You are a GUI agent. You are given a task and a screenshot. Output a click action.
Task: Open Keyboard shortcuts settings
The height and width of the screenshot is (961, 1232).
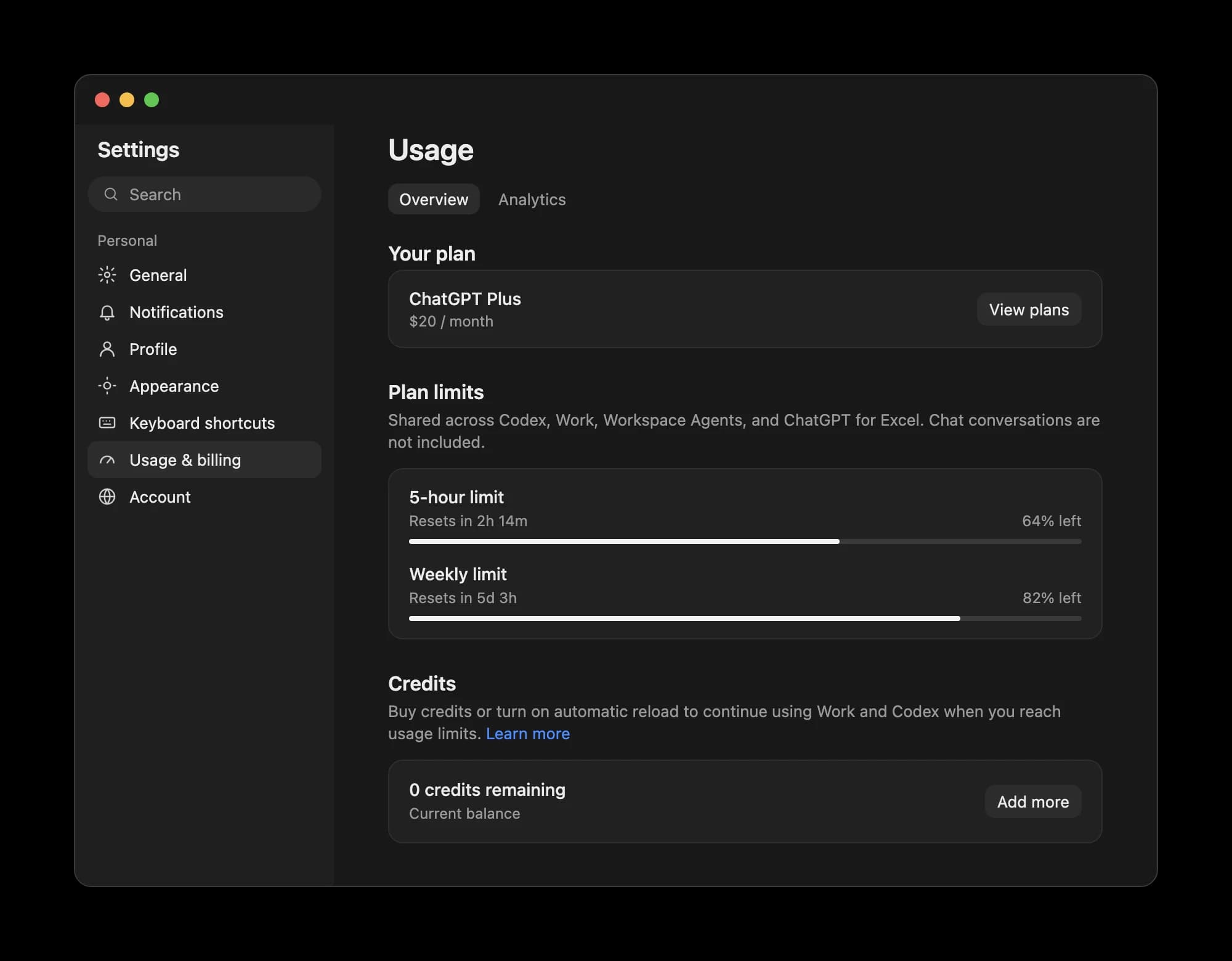[x=205, y=423]
